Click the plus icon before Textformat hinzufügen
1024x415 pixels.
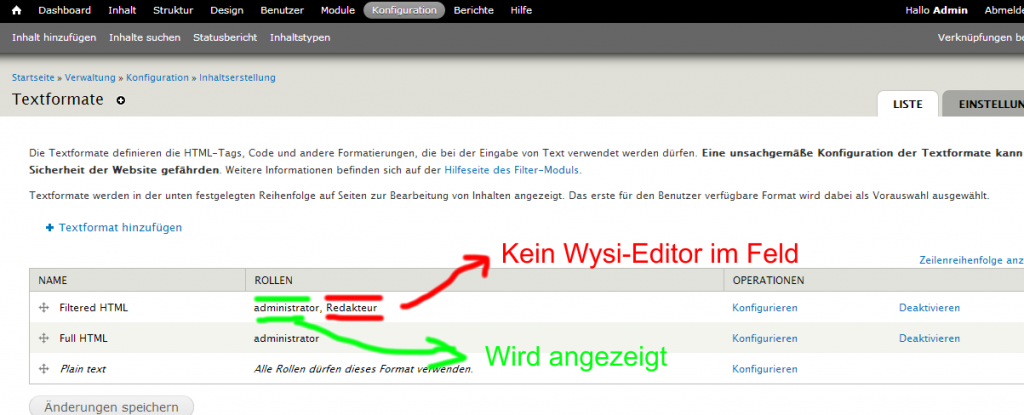(49, 228)
